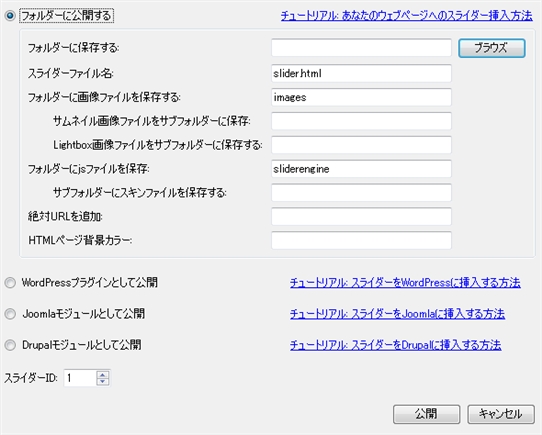This screenshot has width=542, height=435.
Task: Select the フォルダーに公開する radio button
Action: pyautogui.click(x=10, y=16)
